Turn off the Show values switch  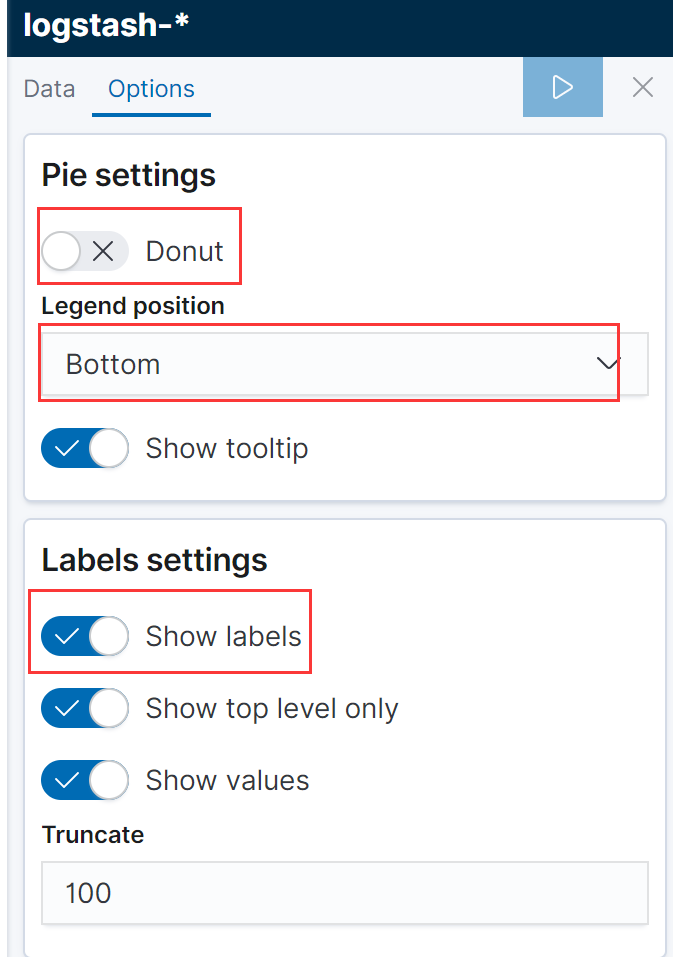click(x=85, y=780)
